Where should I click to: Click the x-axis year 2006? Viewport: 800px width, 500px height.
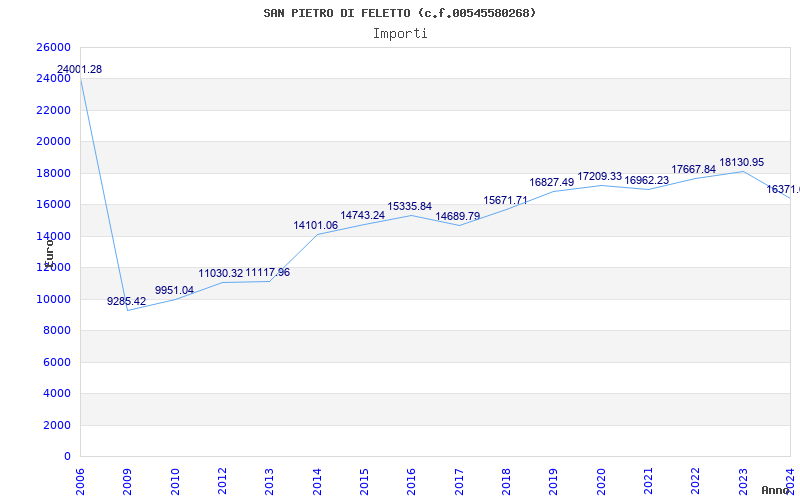click(x=80, y=482)
